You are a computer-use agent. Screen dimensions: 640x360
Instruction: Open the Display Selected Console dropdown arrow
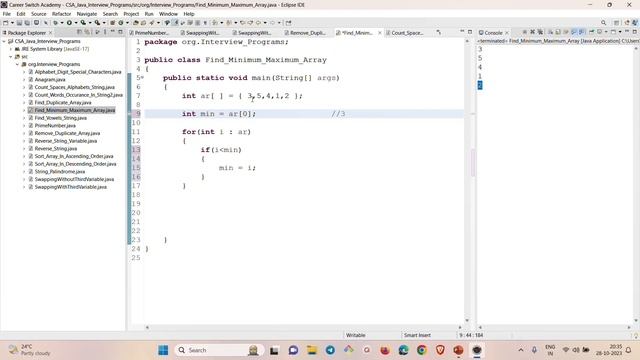coord(606,32)
